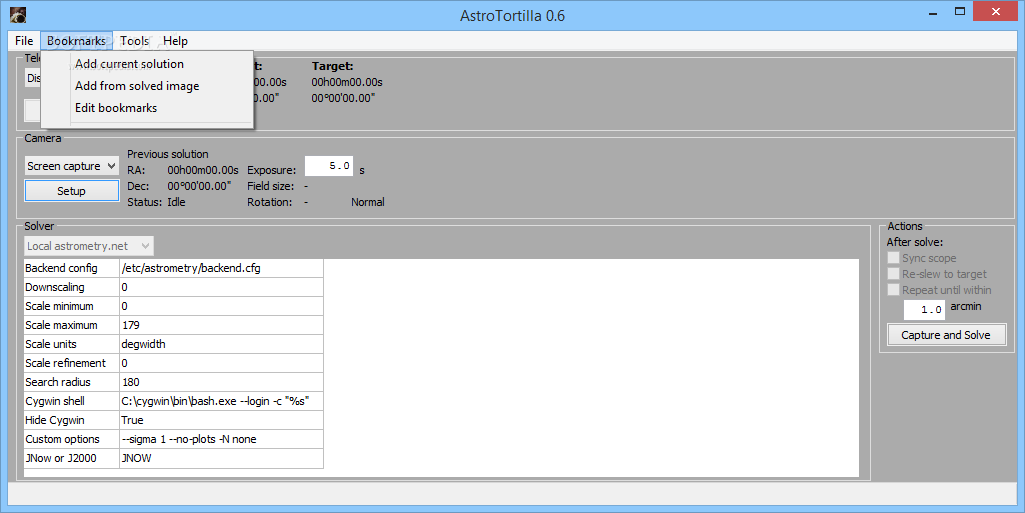
Task: Expand the Screen capture camera dropdown
Action: tap(71, 166)
